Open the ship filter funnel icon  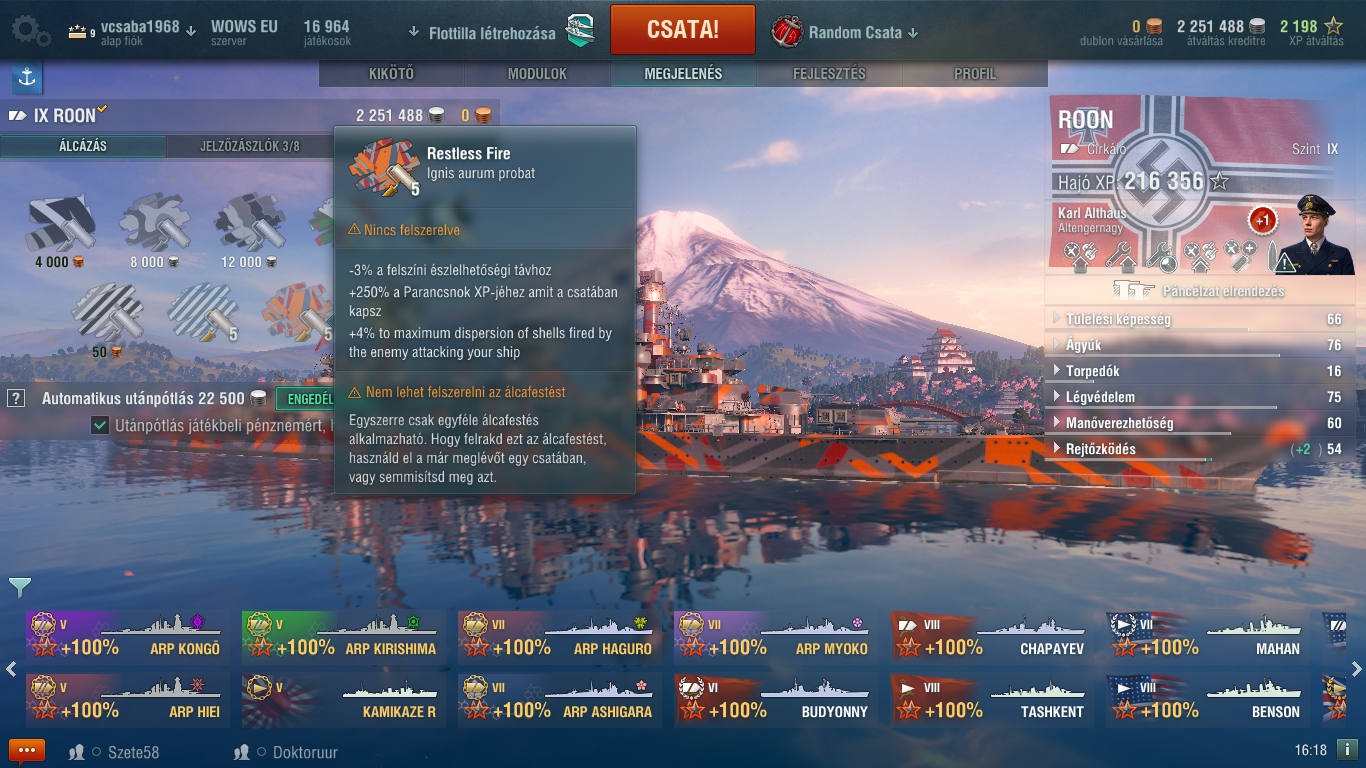tap(19, 587)
